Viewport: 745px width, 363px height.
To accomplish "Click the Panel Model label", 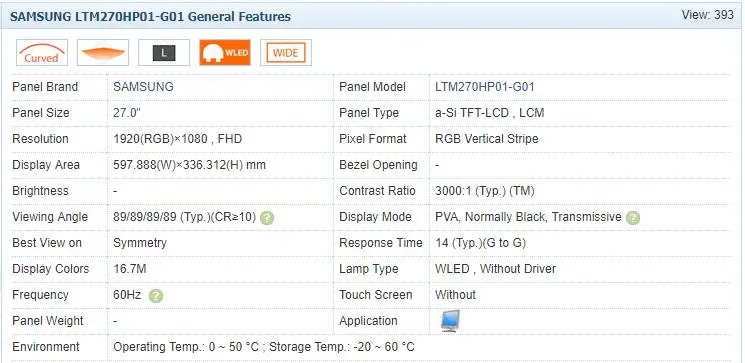I will [x=372, y=87].
